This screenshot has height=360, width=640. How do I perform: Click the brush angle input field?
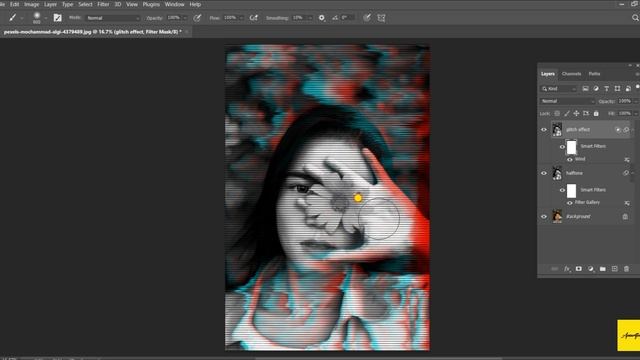347,18
